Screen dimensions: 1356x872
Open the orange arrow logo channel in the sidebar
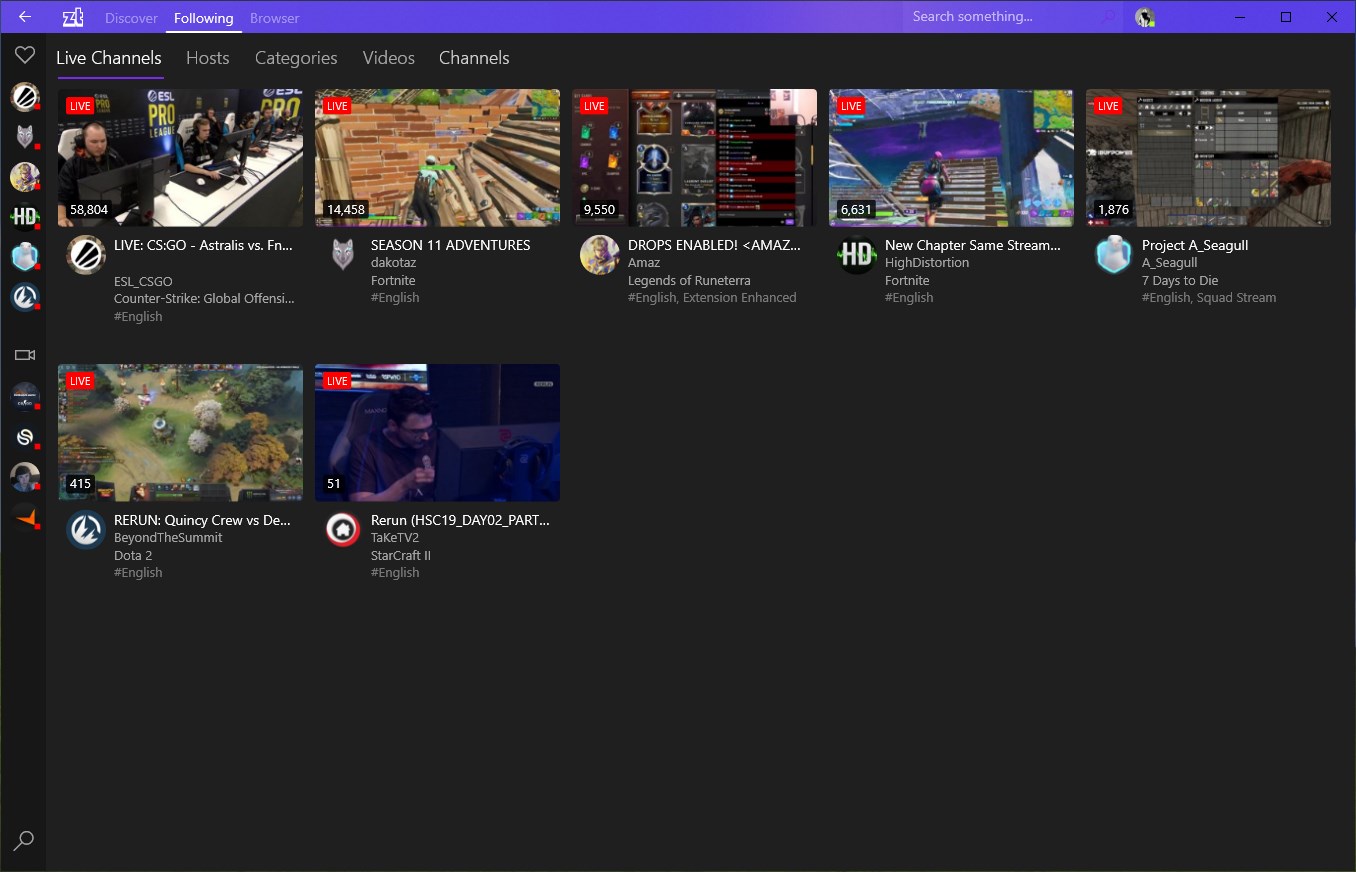25,517
